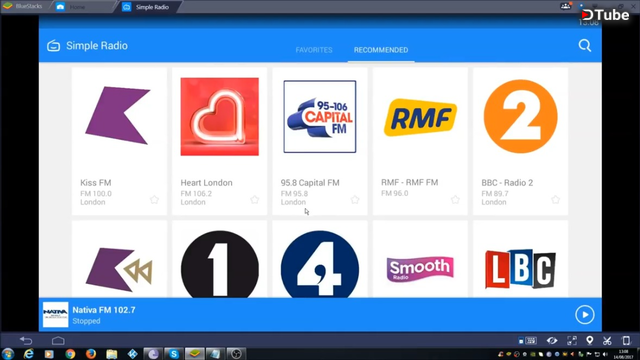Click the BlueStacks scissors screenshot icon

[607, 340]
